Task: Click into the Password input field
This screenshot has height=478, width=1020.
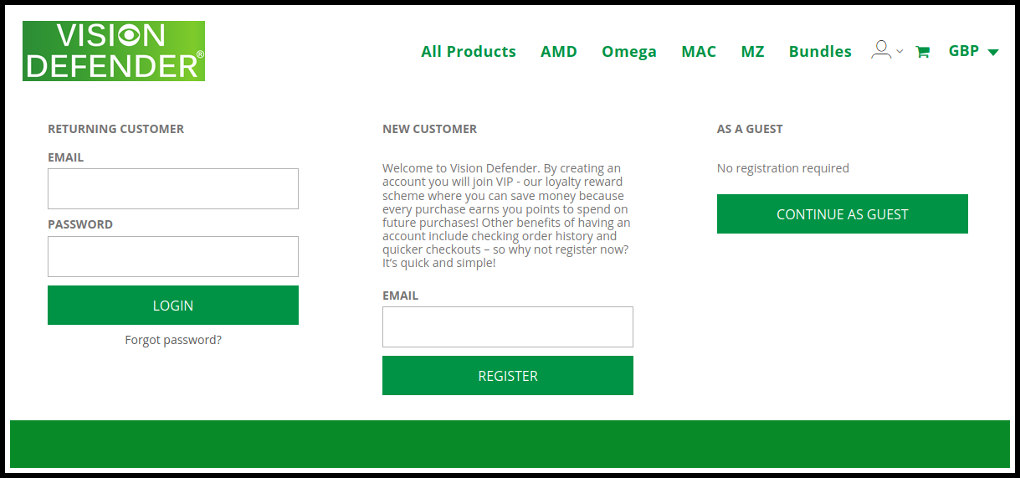Action: [173, 257]
